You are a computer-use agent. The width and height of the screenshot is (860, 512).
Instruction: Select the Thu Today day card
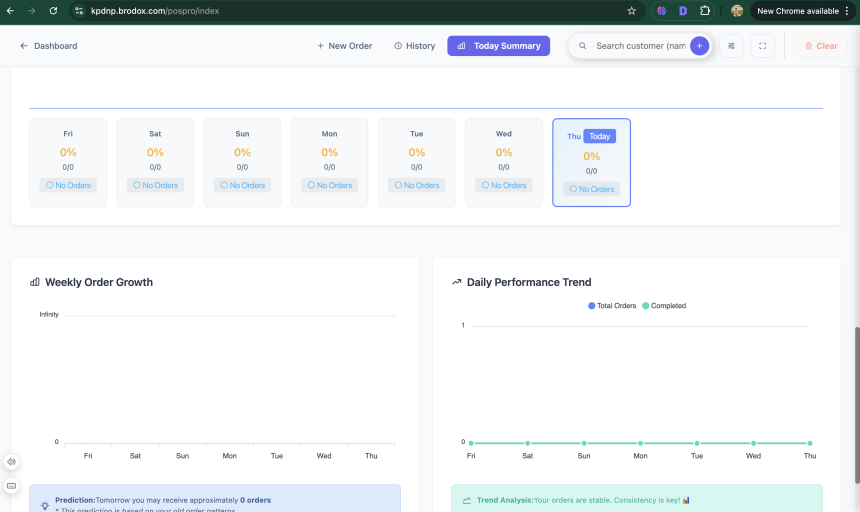[x=591, y=162]
